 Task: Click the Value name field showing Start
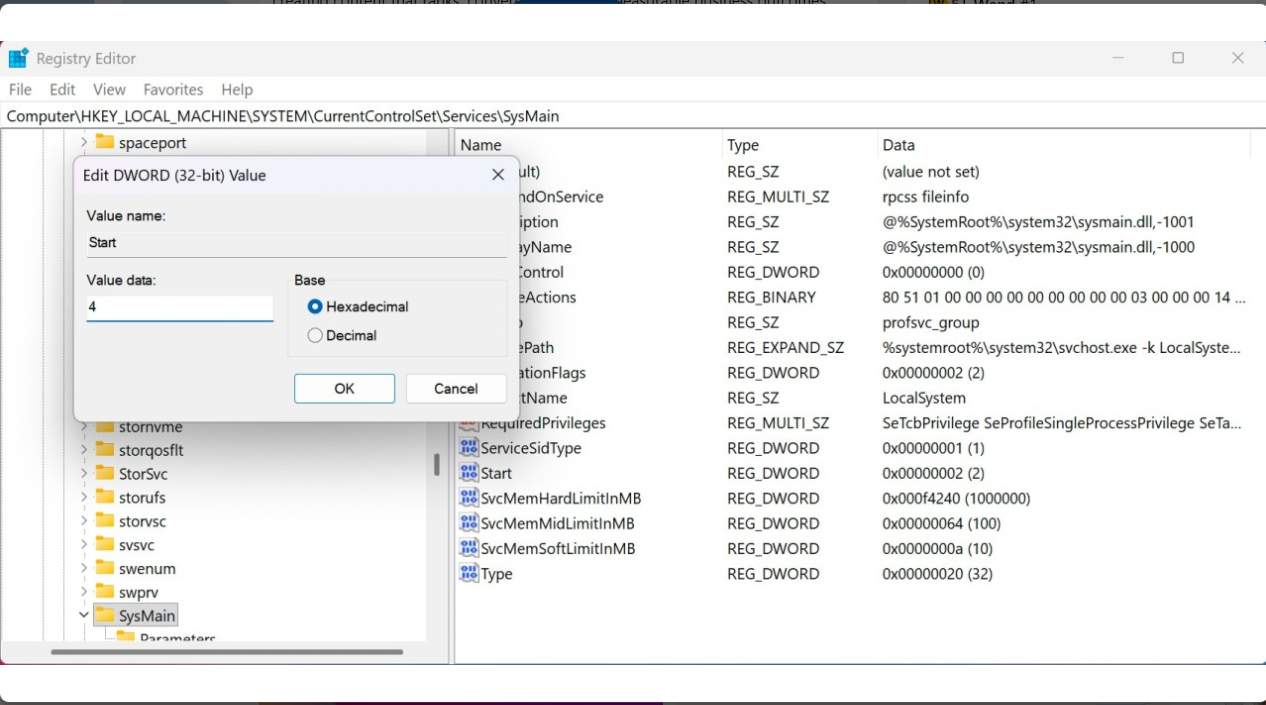[296, 243]
